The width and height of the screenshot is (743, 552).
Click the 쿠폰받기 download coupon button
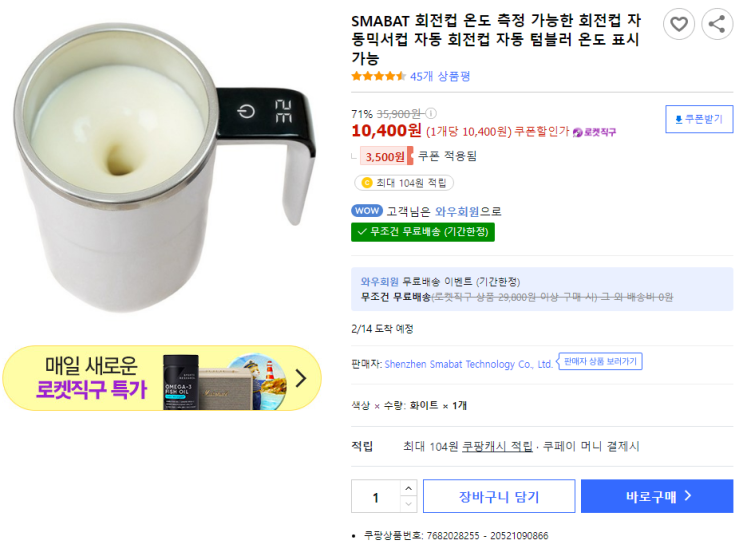[x=699, y=119]
